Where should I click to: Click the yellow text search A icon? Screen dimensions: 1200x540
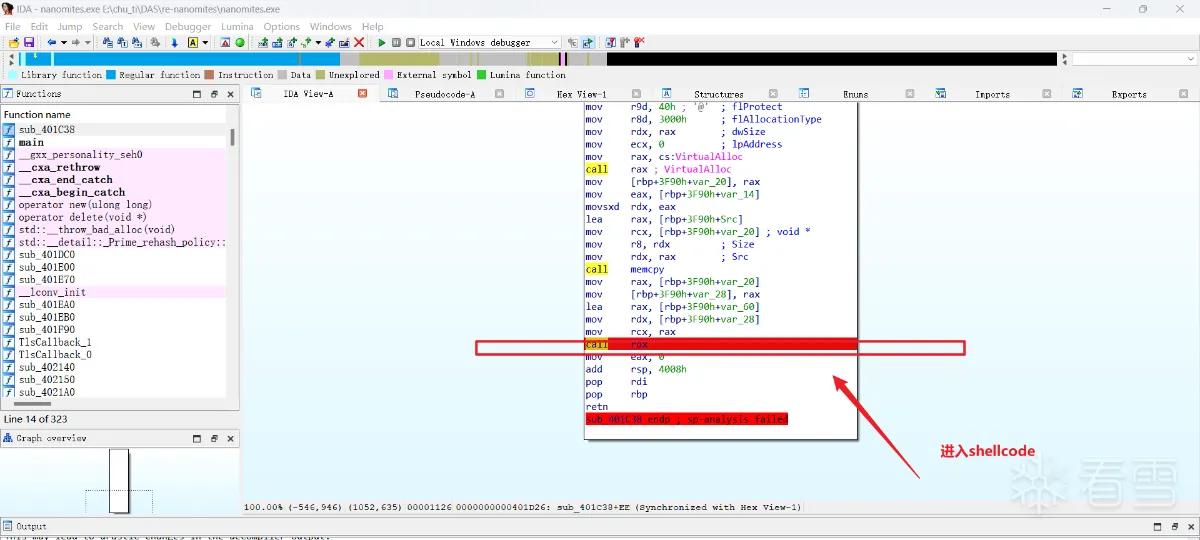coord(192,43)
